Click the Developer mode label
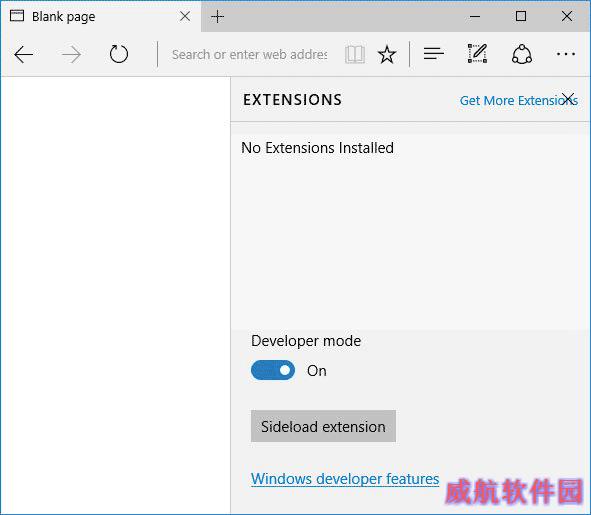 point(306,341)
